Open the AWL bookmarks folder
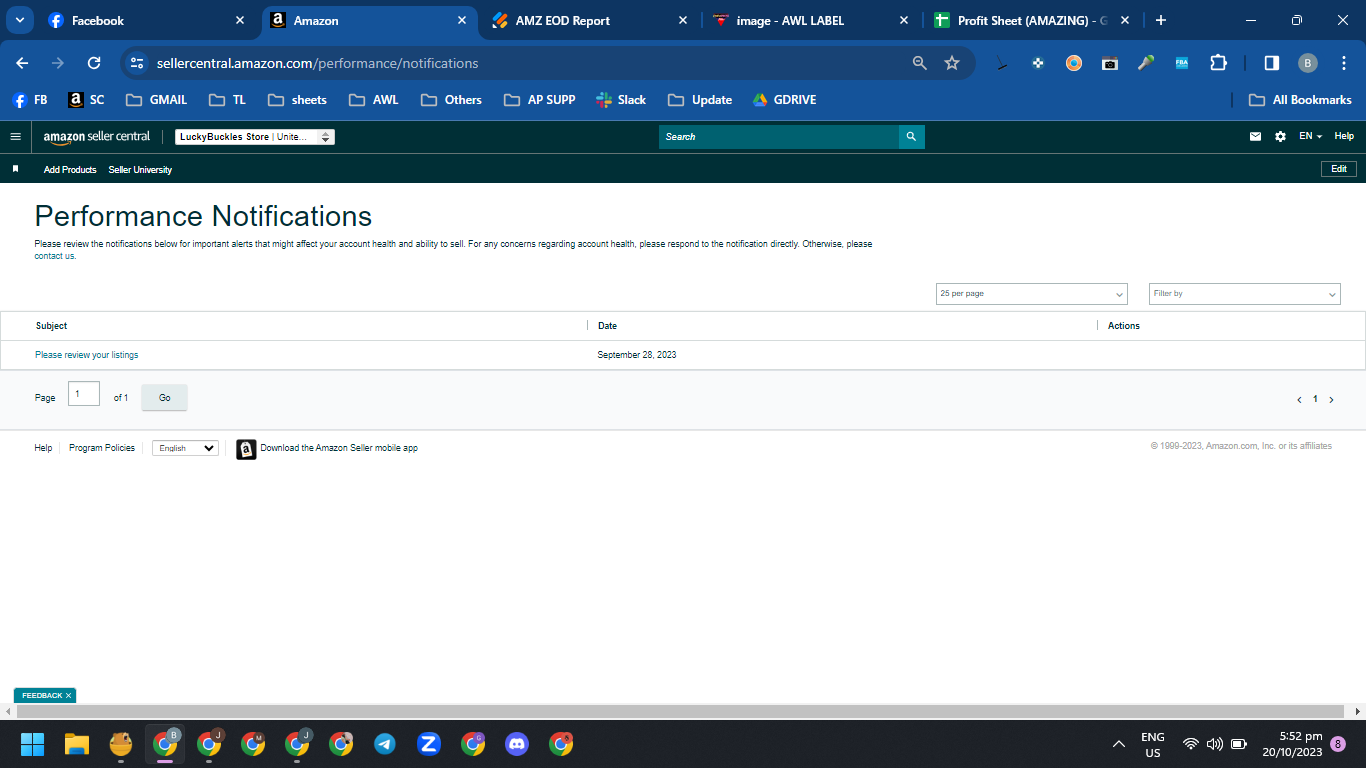 (x=374, y=100)
